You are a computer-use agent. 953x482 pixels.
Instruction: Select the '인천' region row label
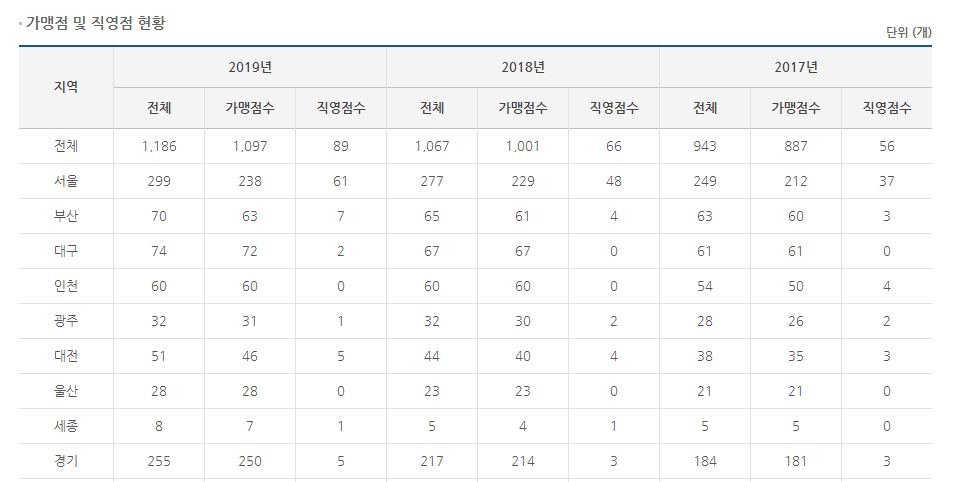tap(66, 286)
